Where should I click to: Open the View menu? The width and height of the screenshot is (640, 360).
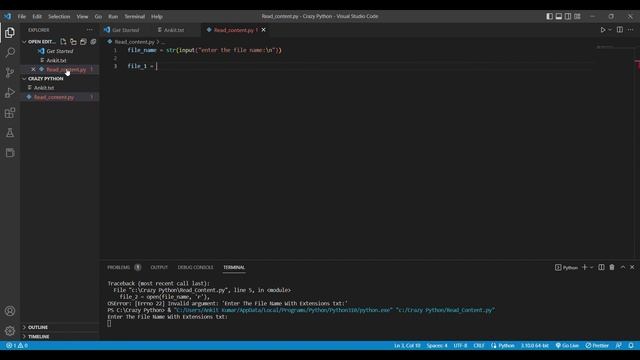[82, 17]
